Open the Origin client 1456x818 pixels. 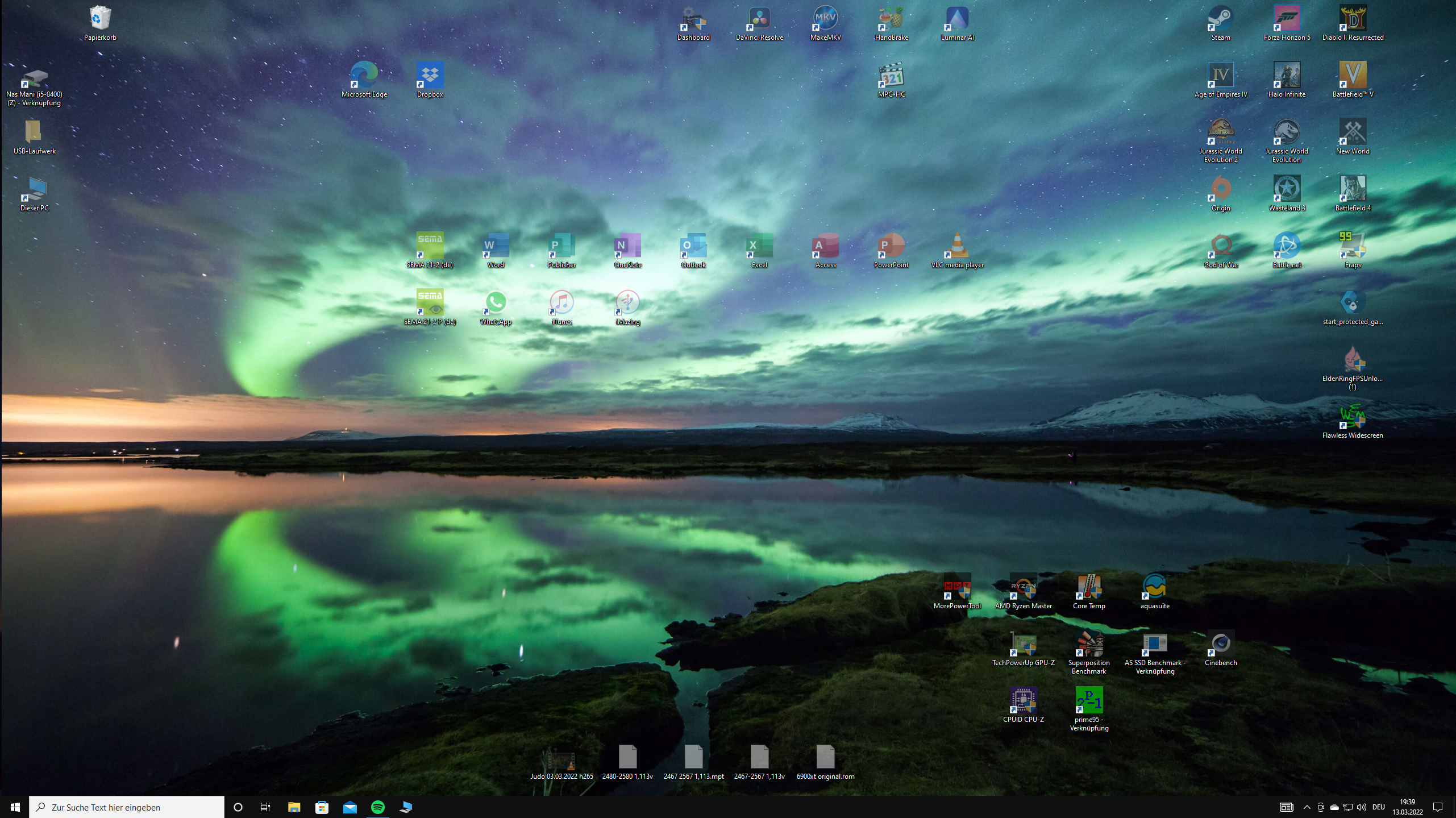pos(1220,188)
